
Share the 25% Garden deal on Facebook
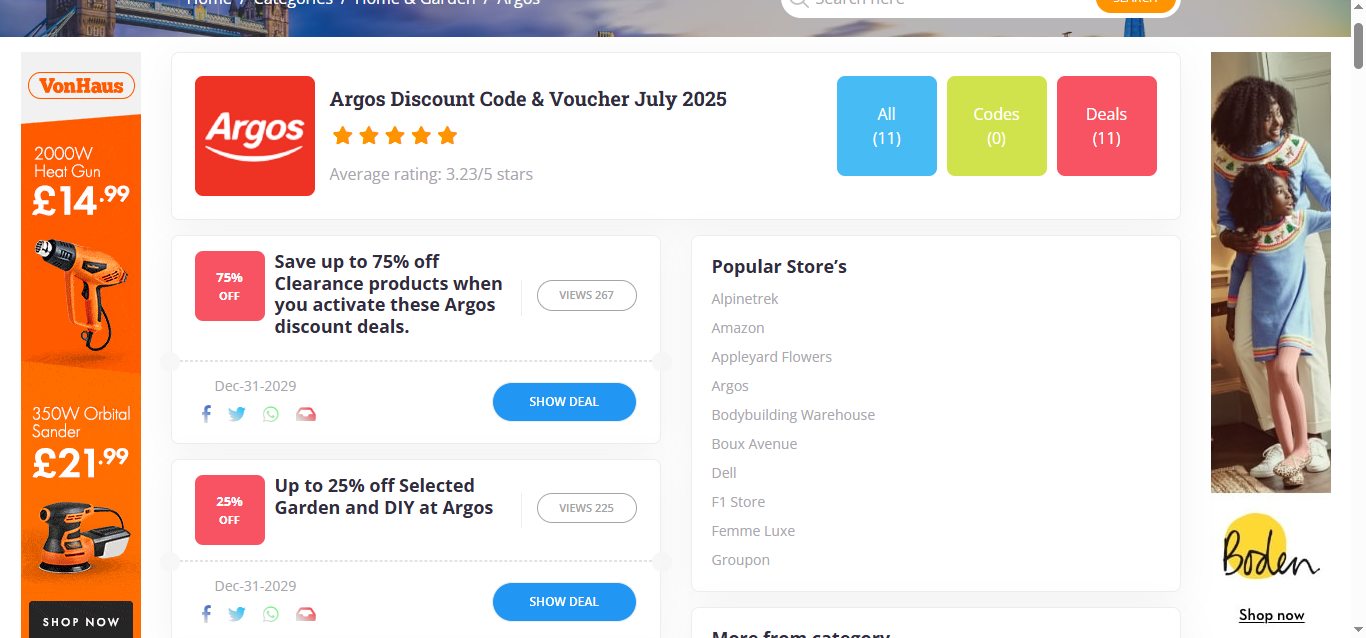pos(206,614)
